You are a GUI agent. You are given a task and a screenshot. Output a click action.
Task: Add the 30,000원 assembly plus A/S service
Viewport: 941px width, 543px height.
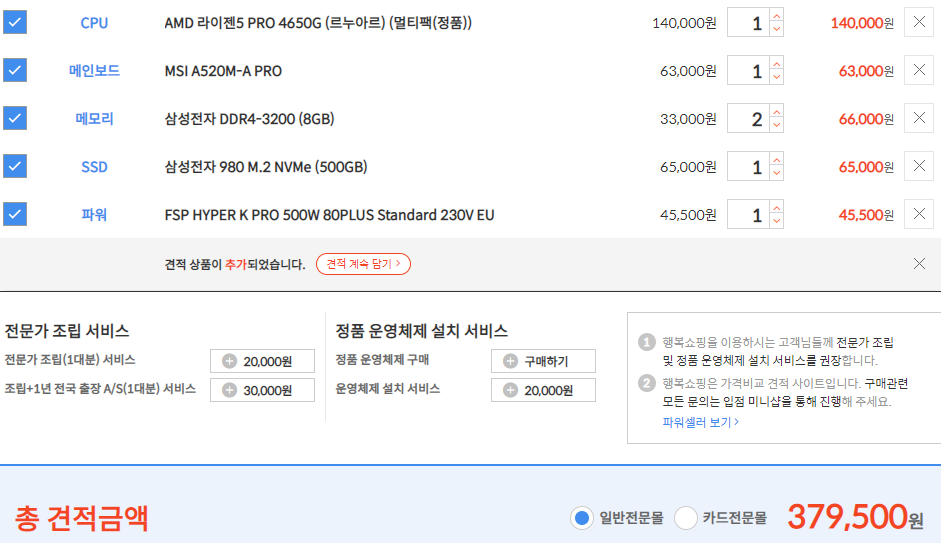(262, 390)
